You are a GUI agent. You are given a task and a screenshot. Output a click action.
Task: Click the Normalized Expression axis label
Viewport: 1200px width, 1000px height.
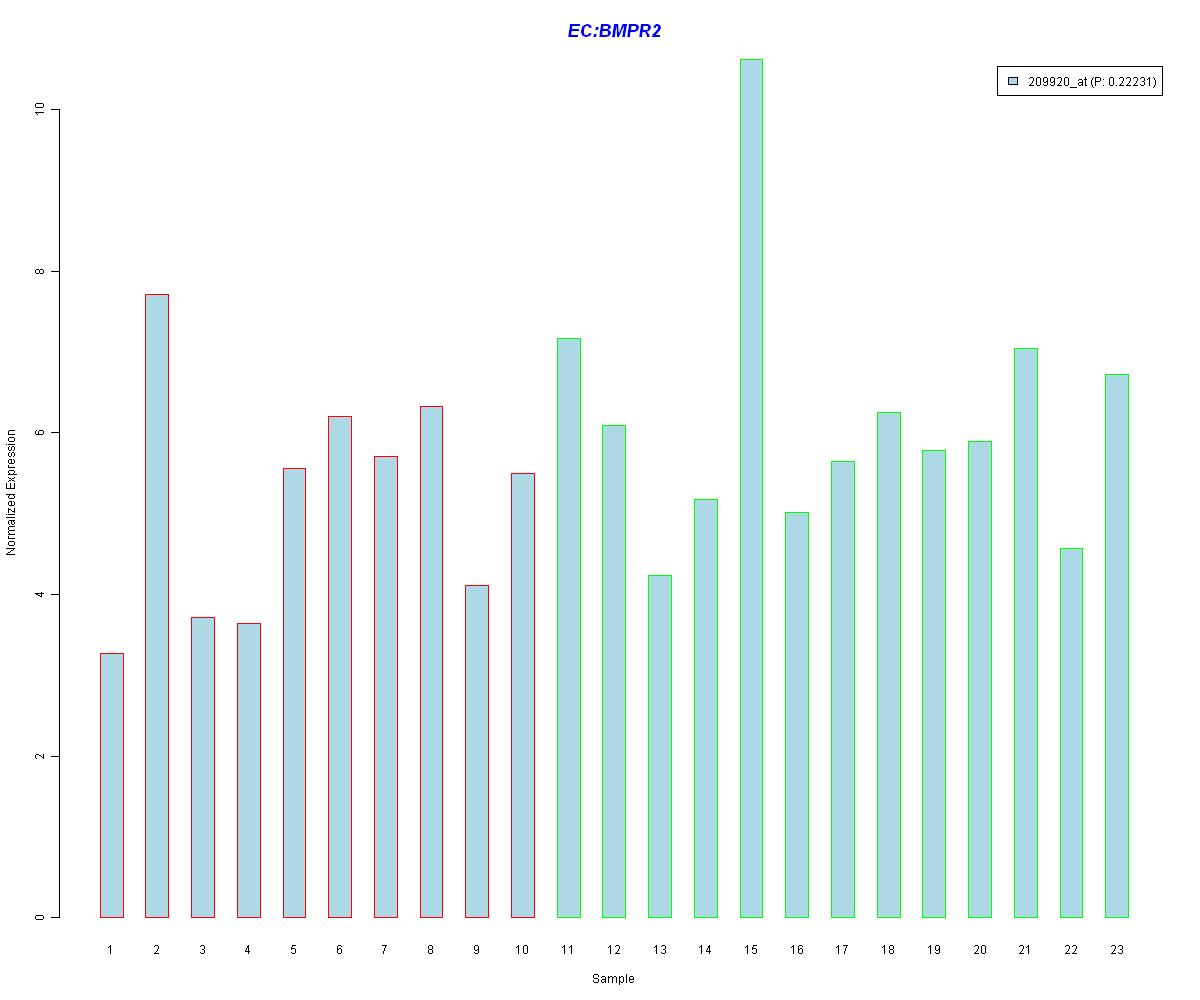point(11,492)
